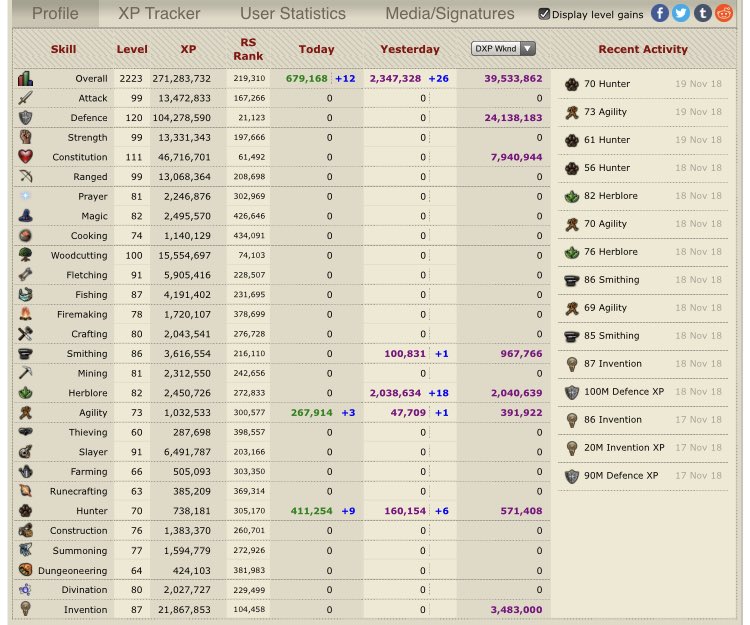Click the Runecrafting skill icon
Image resolution: width=750 pixels, height=625 pixels.
[25, 491]
